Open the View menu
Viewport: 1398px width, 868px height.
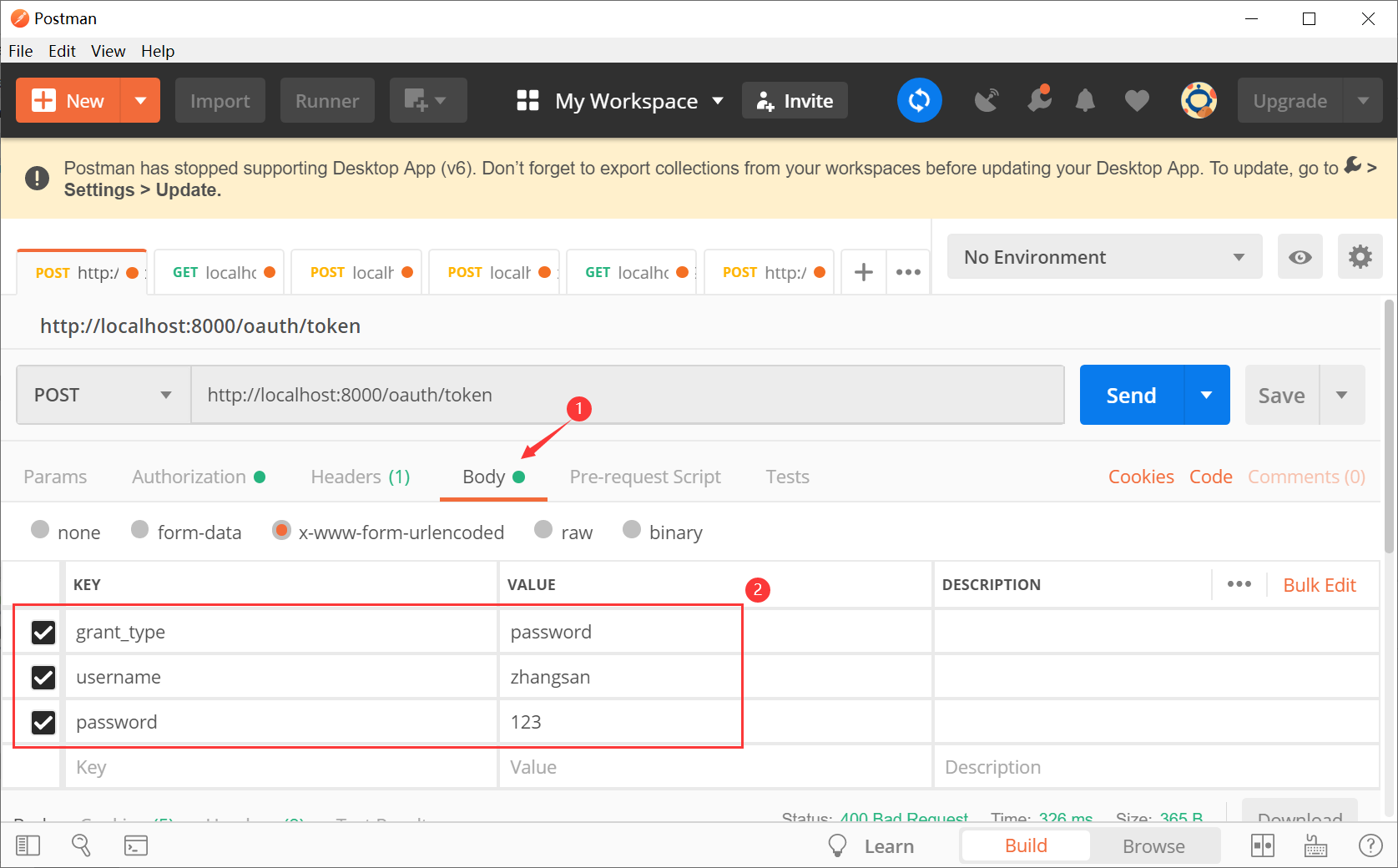(109, 51)
